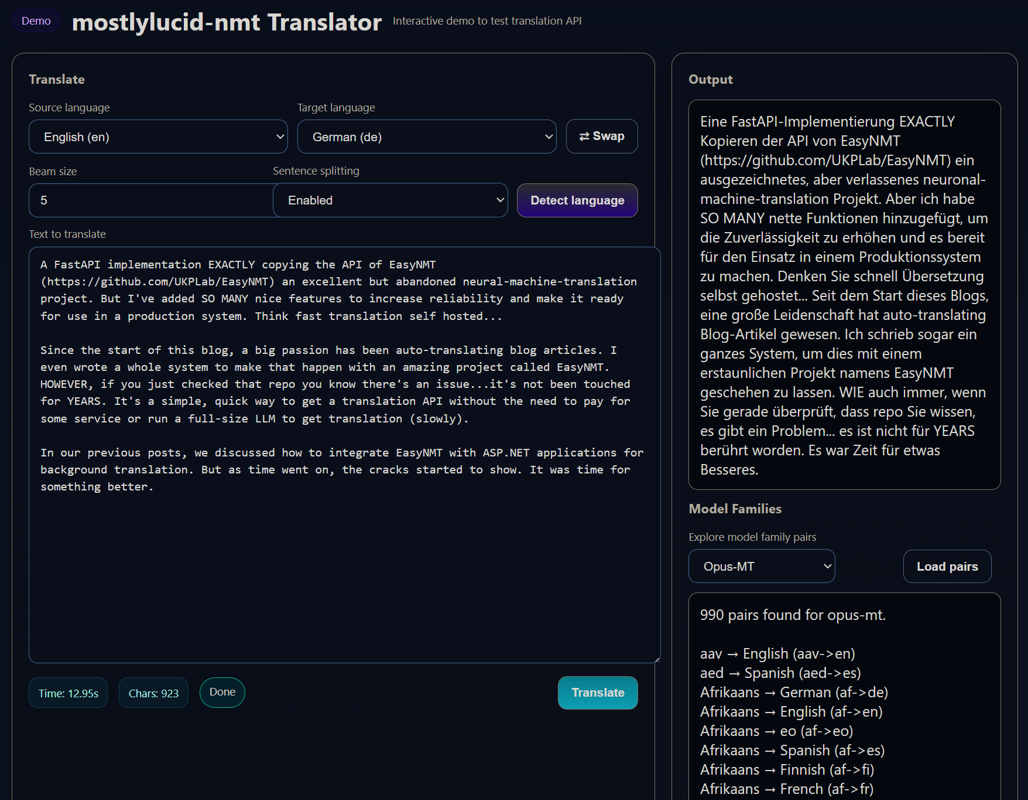
Task: Click the Done status pill
Action: (222, 692)
